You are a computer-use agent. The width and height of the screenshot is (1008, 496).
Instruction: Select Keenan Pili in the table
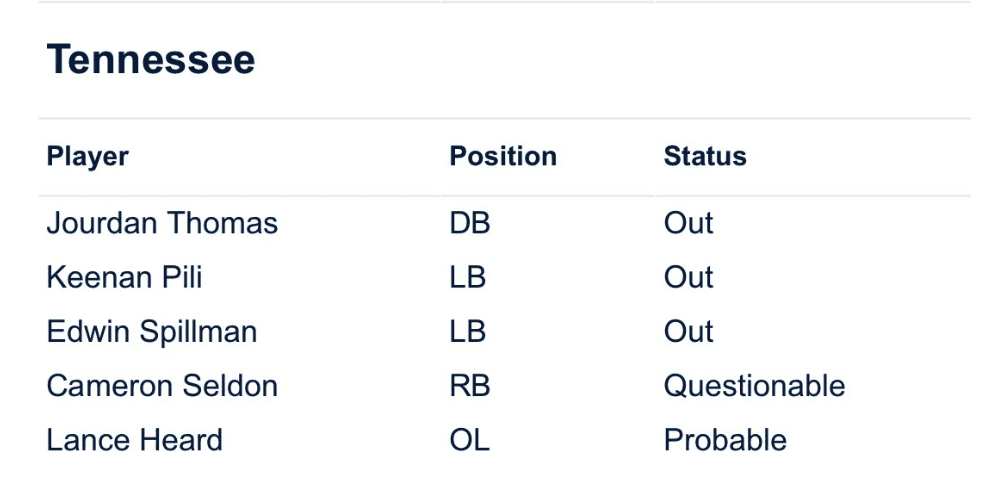(124, 277)
